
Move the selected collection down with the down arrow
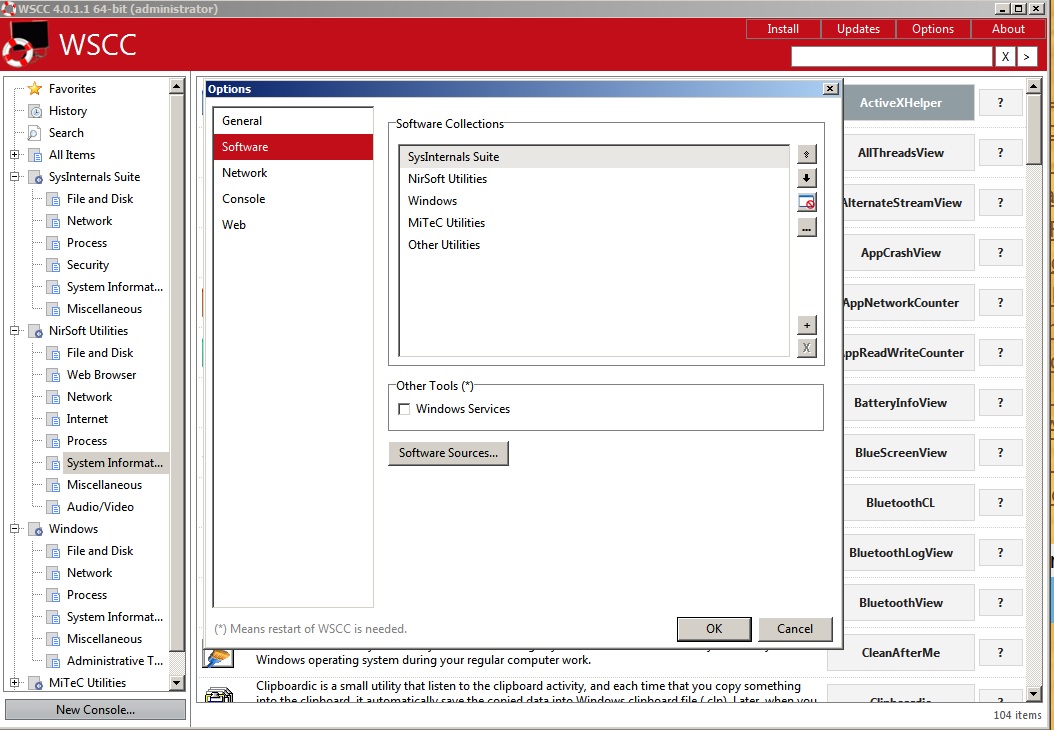[x=807, y=178]
